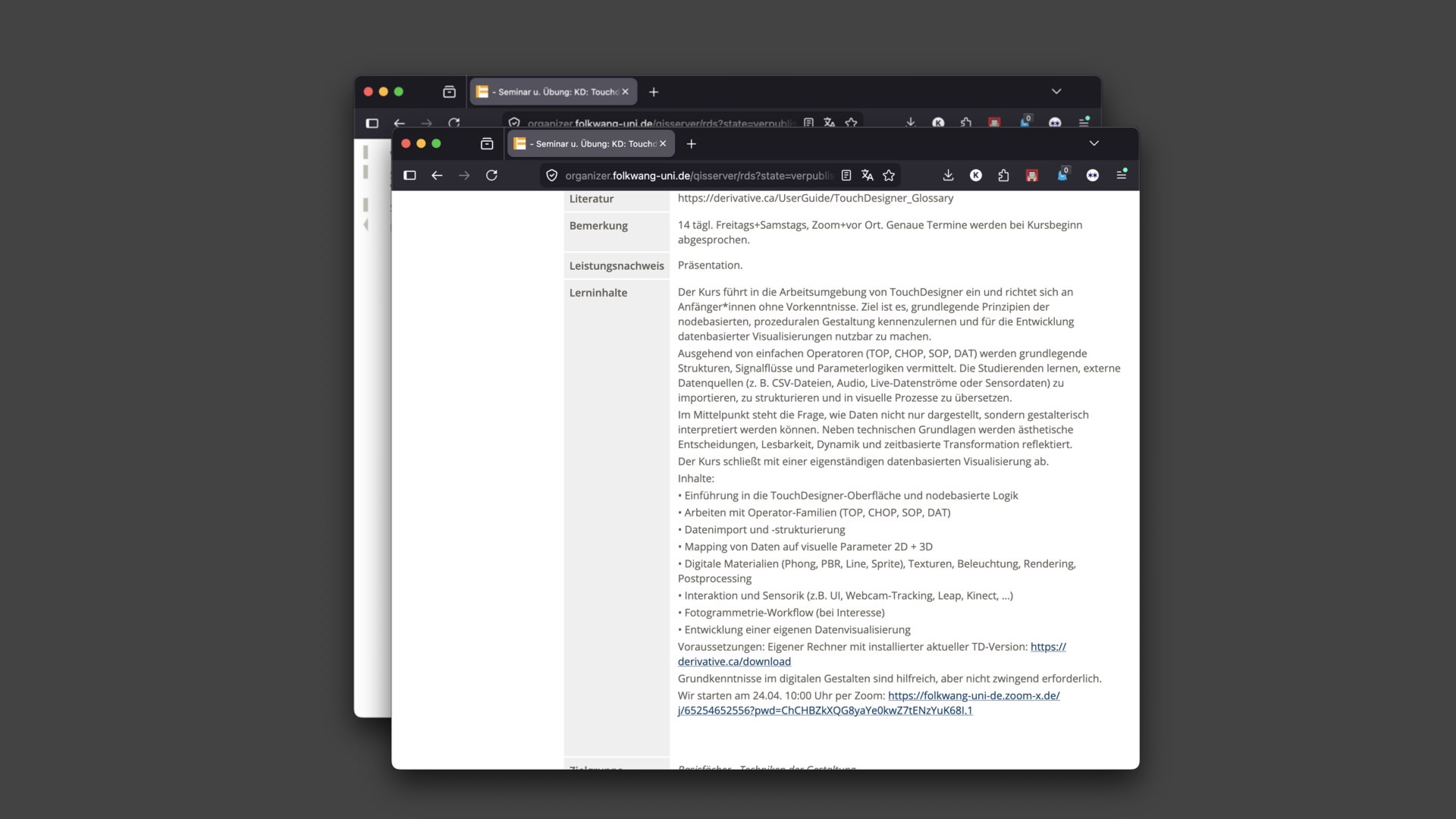Click the round face extension icon in front window

pyautogui.click(x=1092, y=175)
